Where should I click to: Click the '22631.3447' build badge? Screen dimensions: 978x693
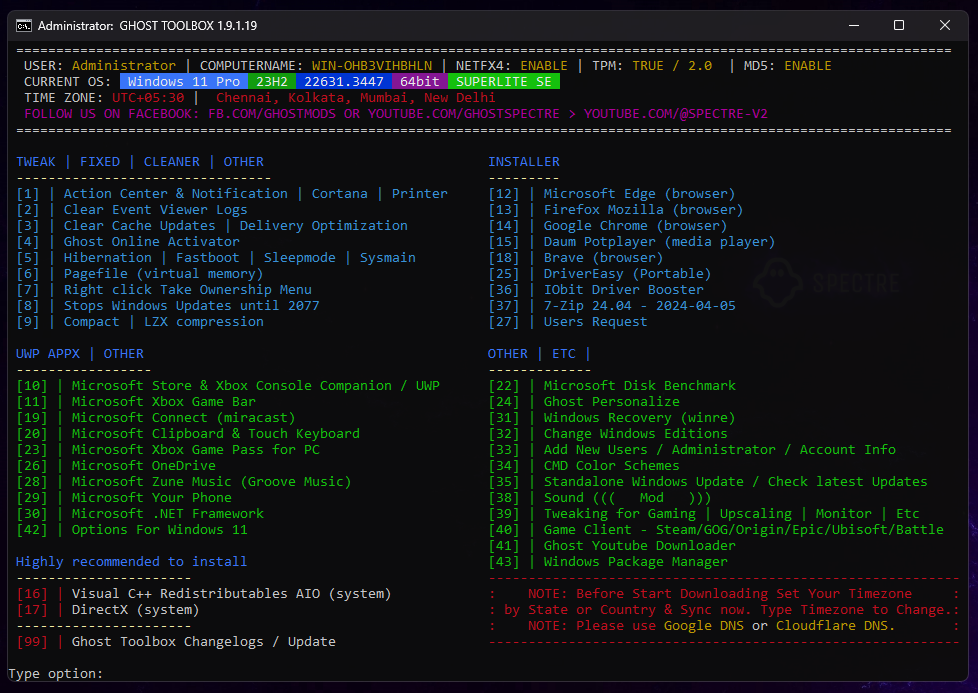tap(344, 82)
